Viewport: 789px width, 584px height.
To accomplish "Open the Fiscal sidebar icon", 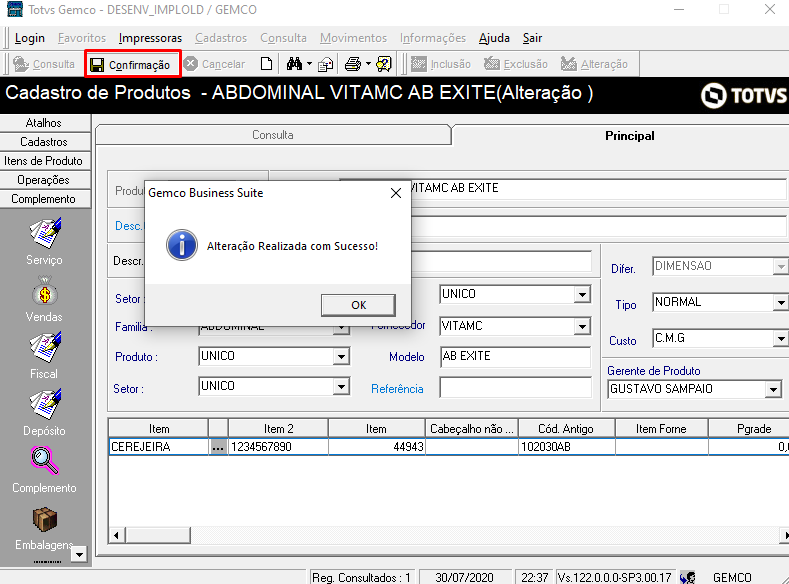I will click(x=45, y=348).
